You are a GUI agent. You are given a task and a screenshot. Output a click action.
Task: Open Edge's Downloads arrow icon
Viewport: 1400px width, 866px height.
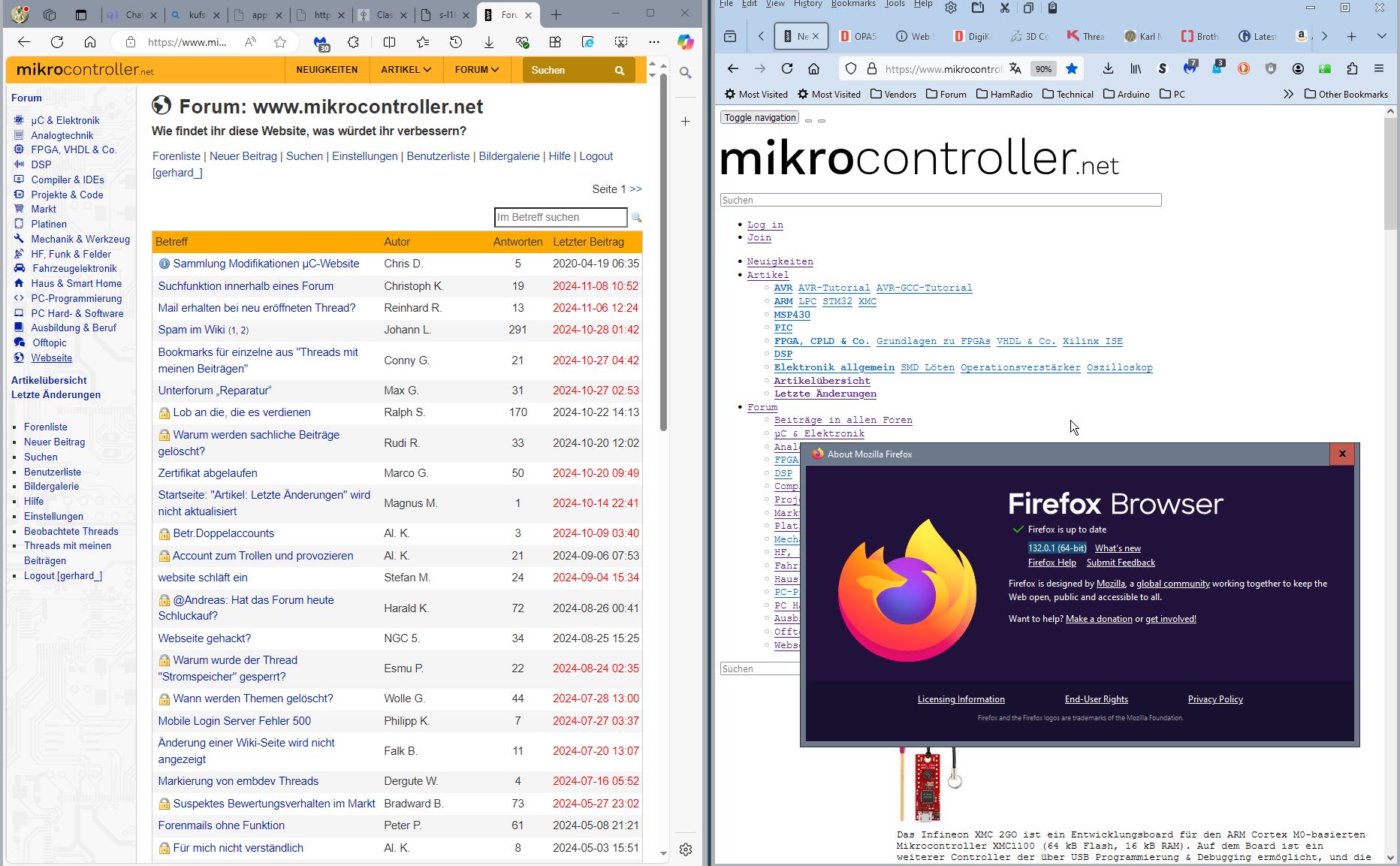[489, 42]
